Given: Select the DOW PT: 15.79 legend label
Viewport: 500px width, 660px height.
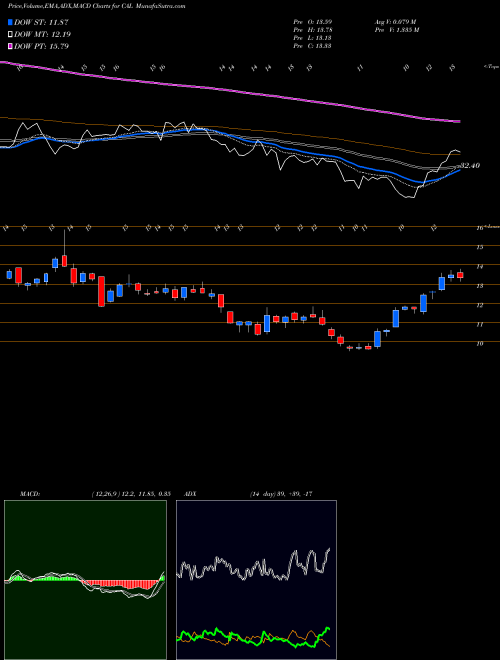Looking at the screenshot, I should click(41, 46).
